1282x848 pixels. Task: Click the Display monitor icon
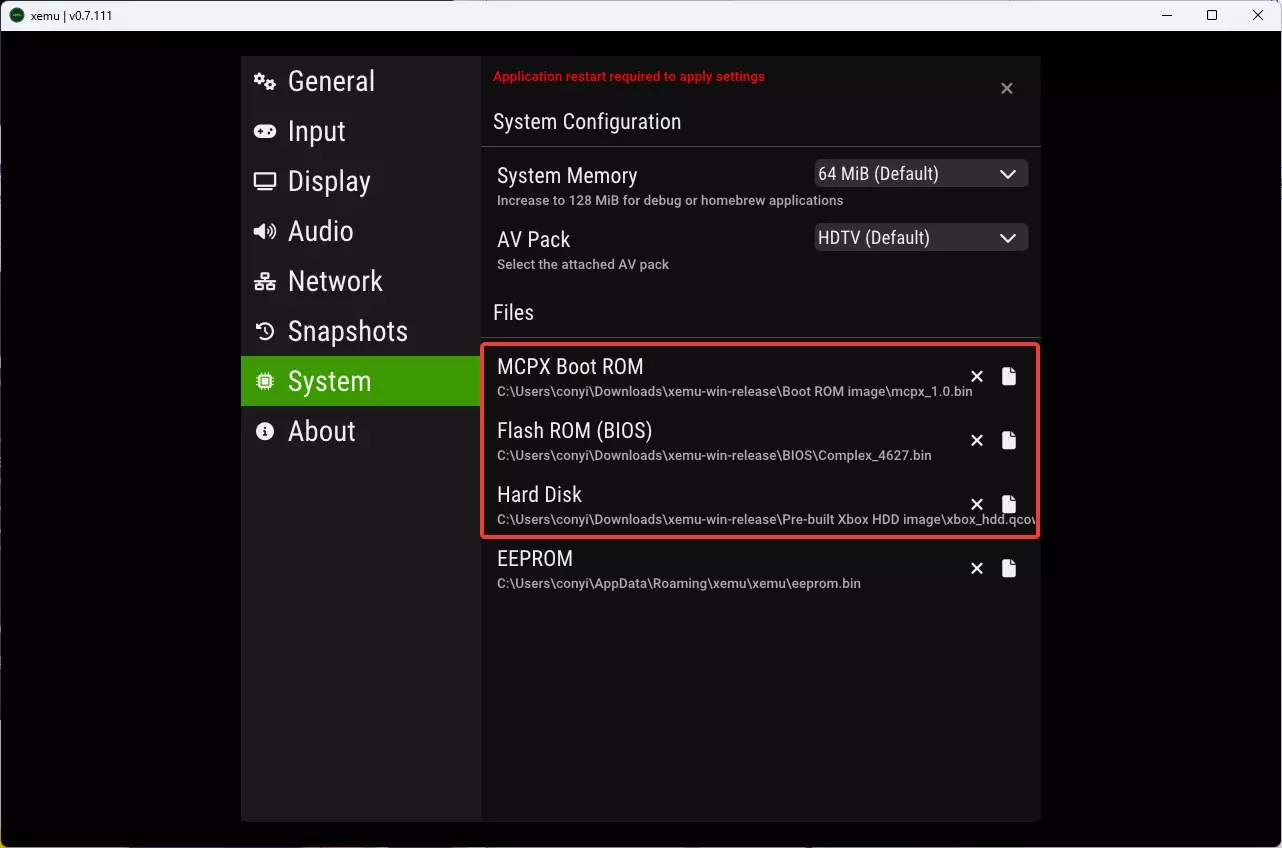[x=265, y=181]
